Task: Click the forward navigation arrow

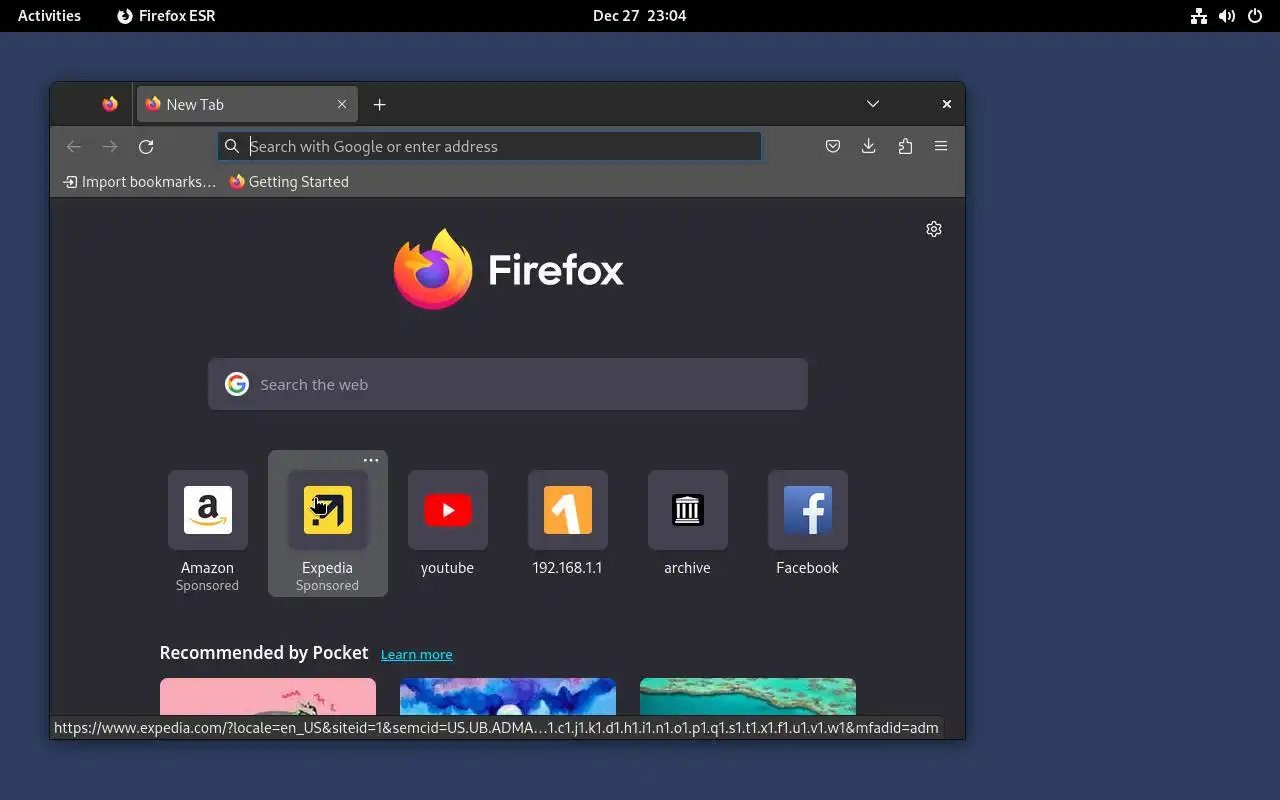Action: 110,147
